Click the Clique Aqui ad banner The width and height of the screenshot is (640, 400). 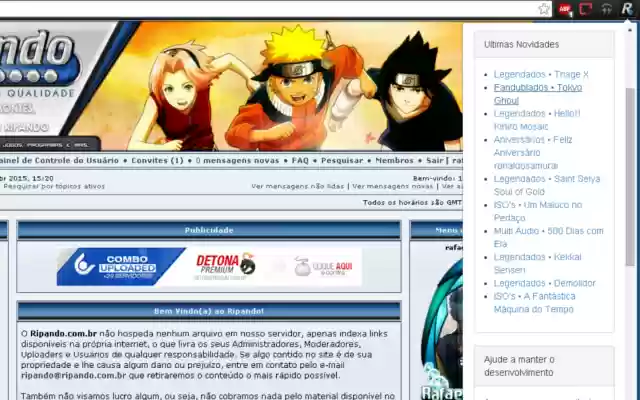tap(323, 266)
